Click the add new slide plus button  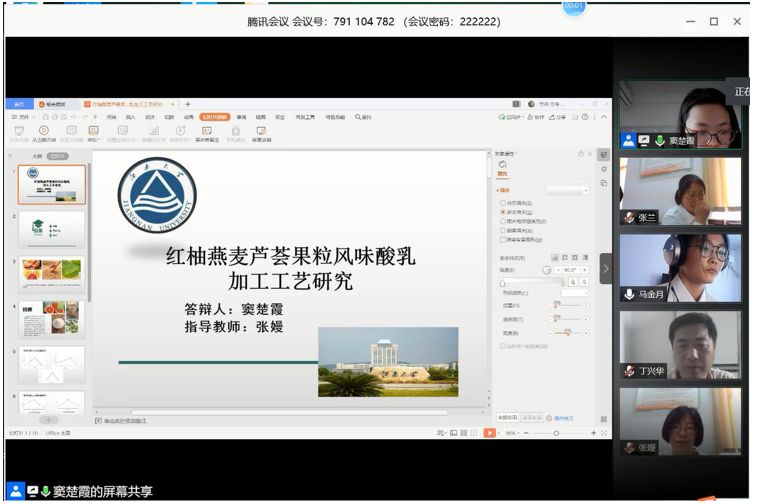click(x=49, y=420)
